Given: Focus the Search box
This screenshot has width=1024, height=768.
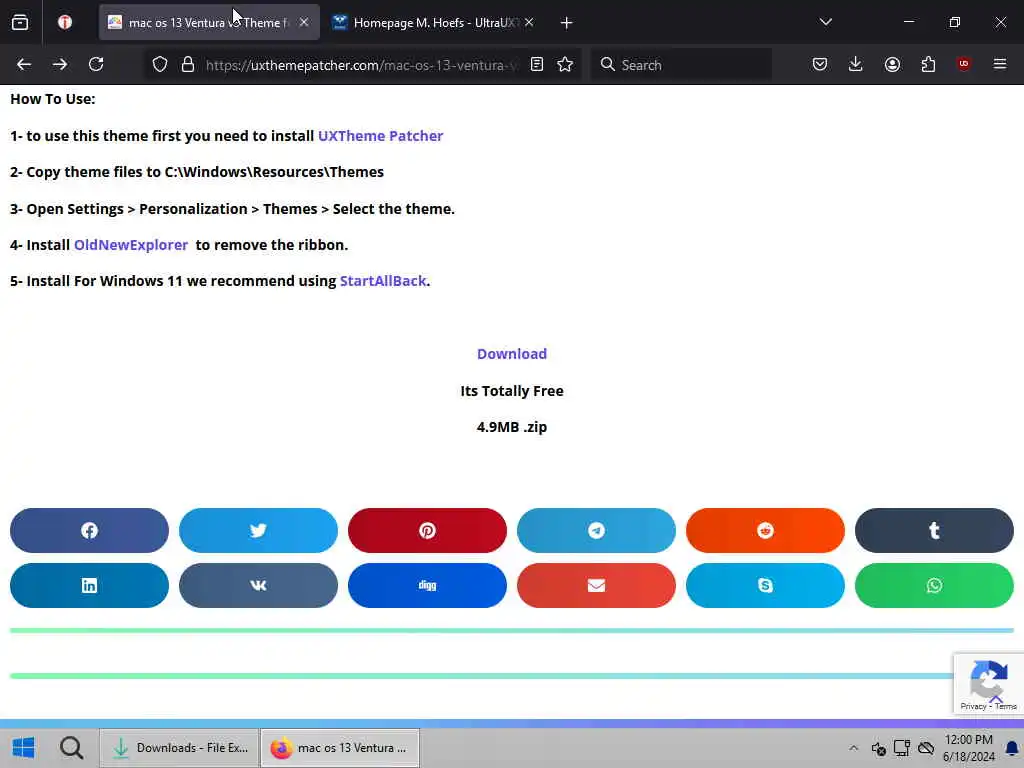Looking at the screenshot, I should click(x=681, y=65).
